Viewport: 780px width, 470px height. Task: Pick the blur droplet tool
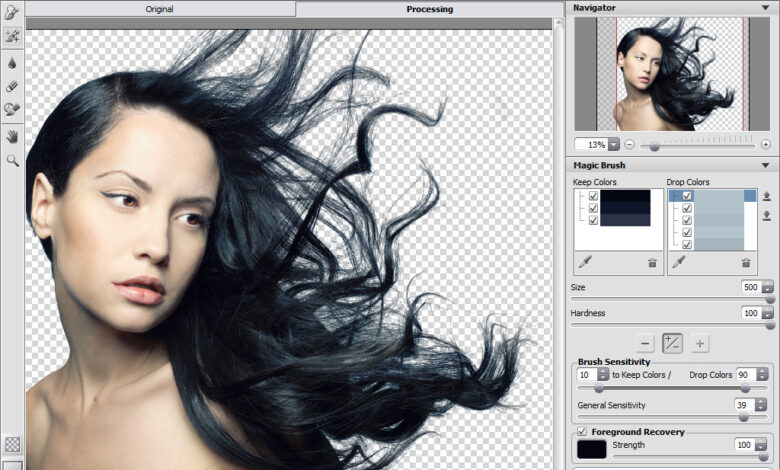12,61
